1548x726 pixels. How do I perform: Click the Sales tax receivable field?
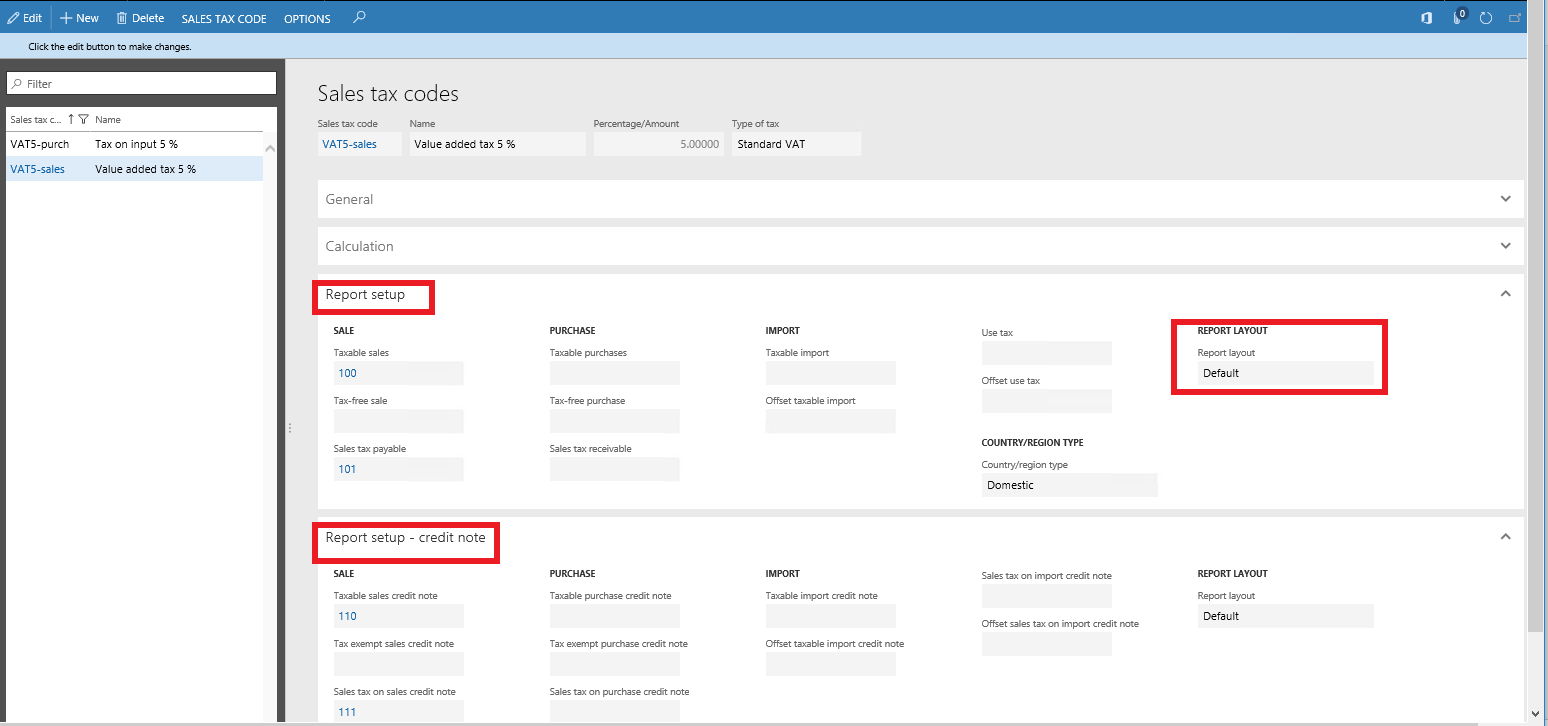pyautogui.click(x=614, y=469)
